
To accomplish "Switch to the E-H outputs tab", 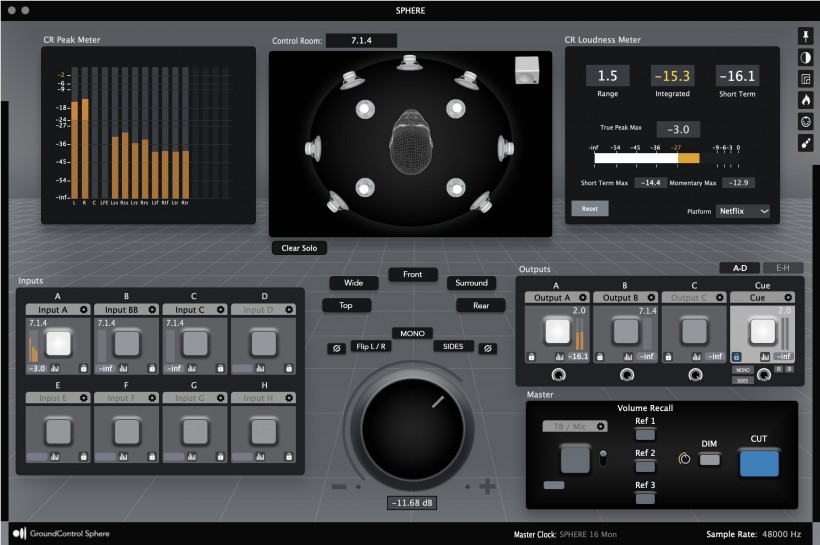I will pos(783,268).
